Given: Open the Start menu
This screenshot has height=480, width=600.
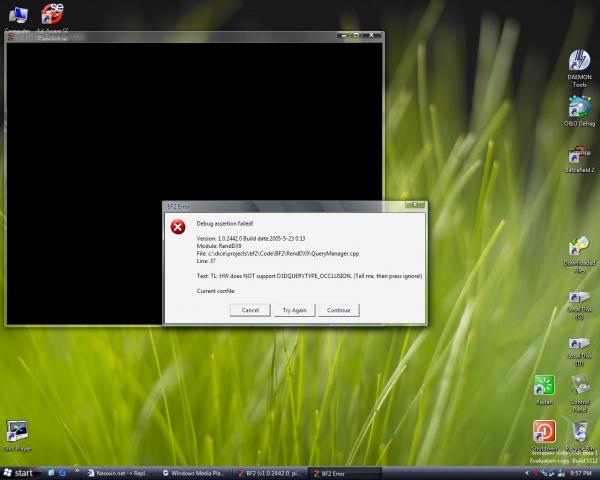Looking at the screenshot, I should [18, 473].
